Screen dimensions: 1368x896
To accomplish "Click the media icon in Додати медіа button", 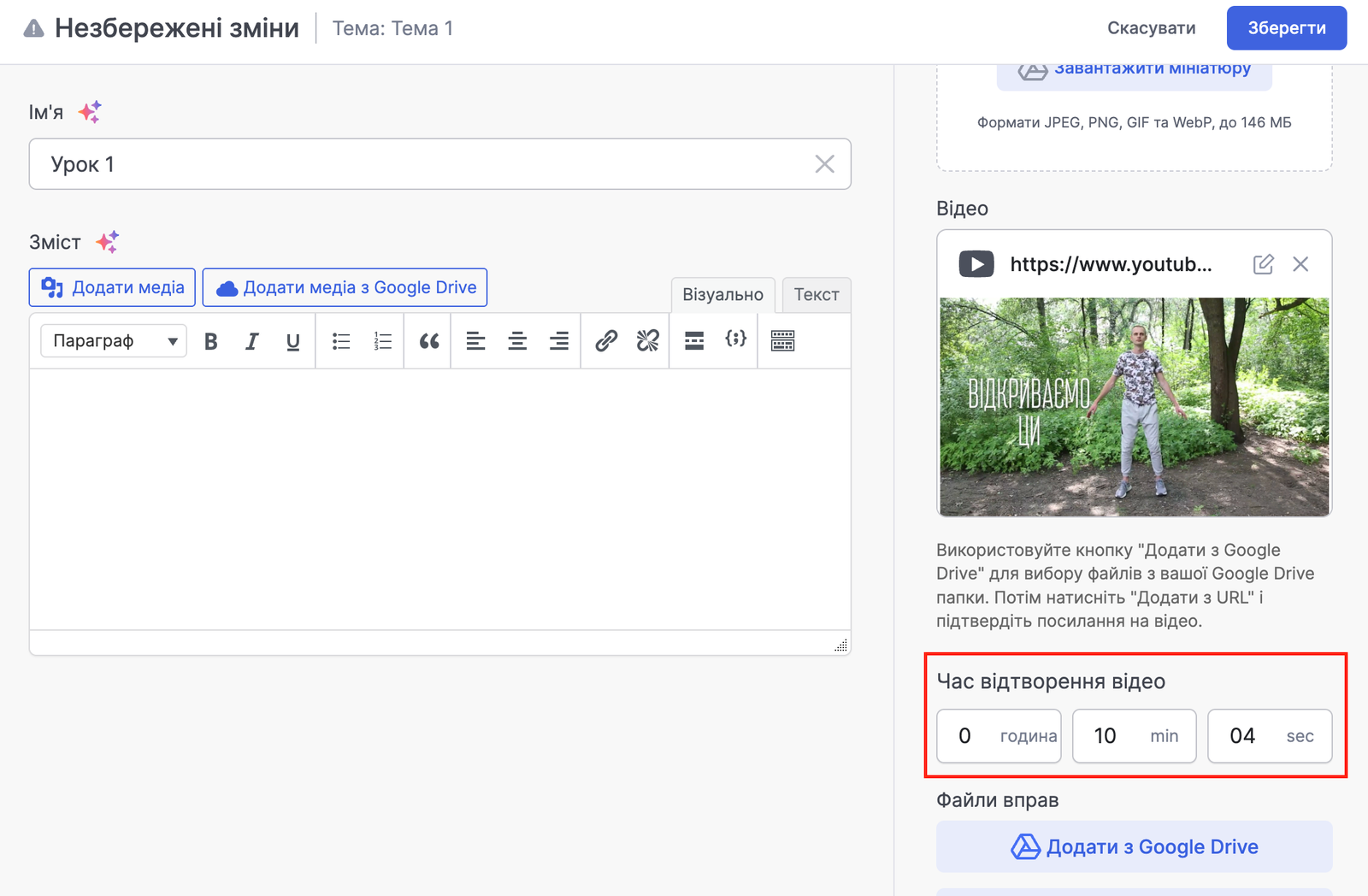I will pos(52,288).
